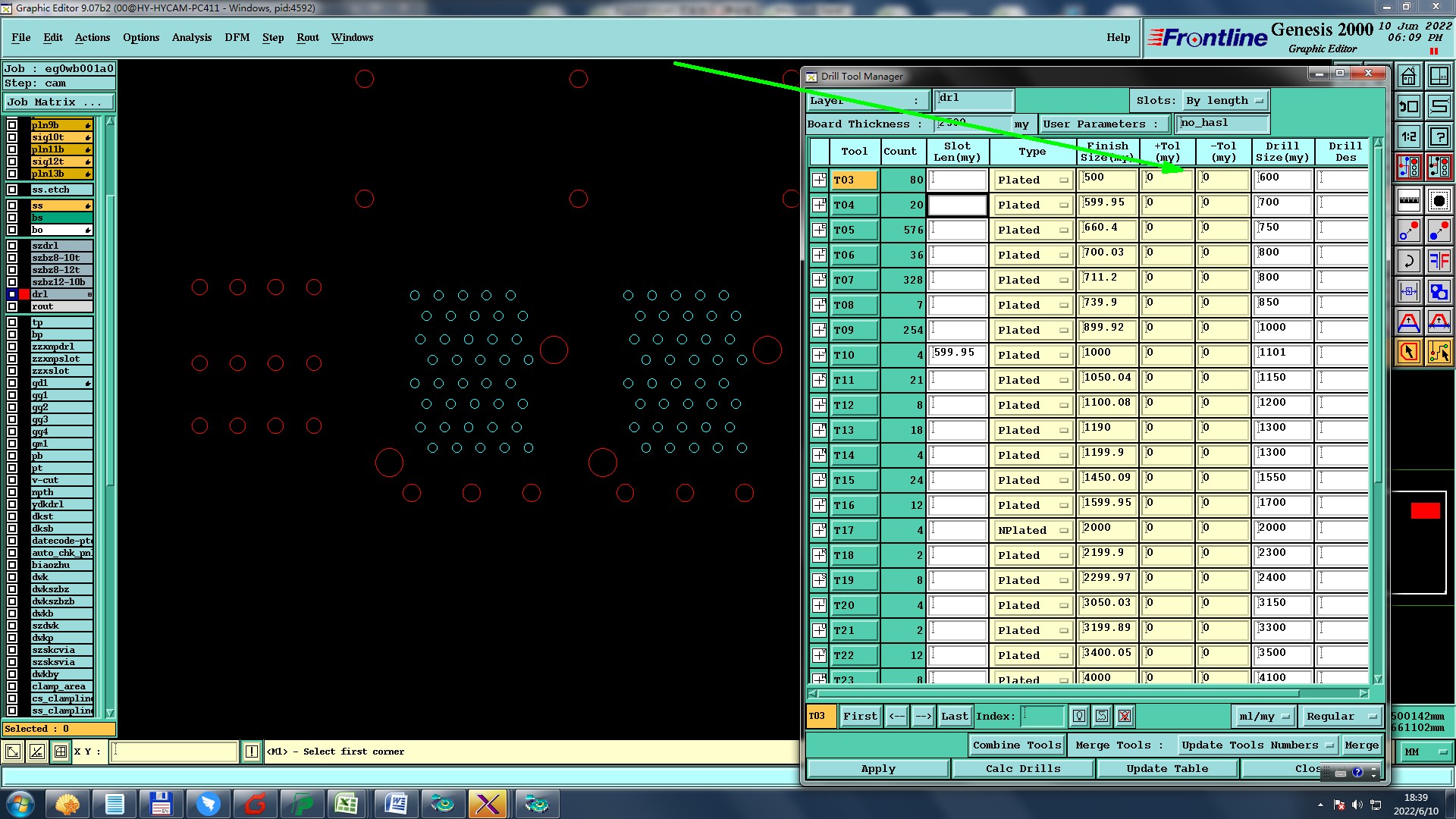The height and width of the screenshot is (819, 1456).
Task: Click the lightbulb highlight tool icon
Action: [x=1079, y=716]
